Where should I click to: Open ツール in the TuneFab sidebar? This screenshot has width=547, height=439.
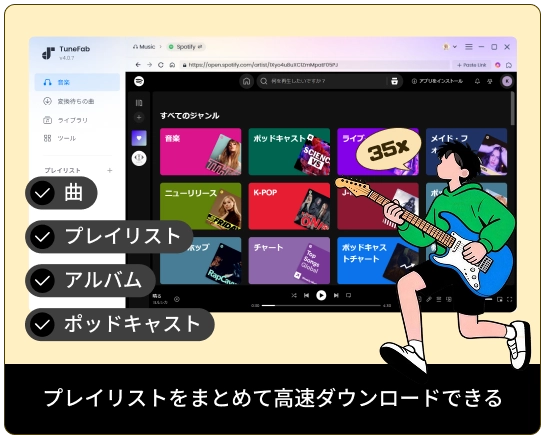point(60,139)
